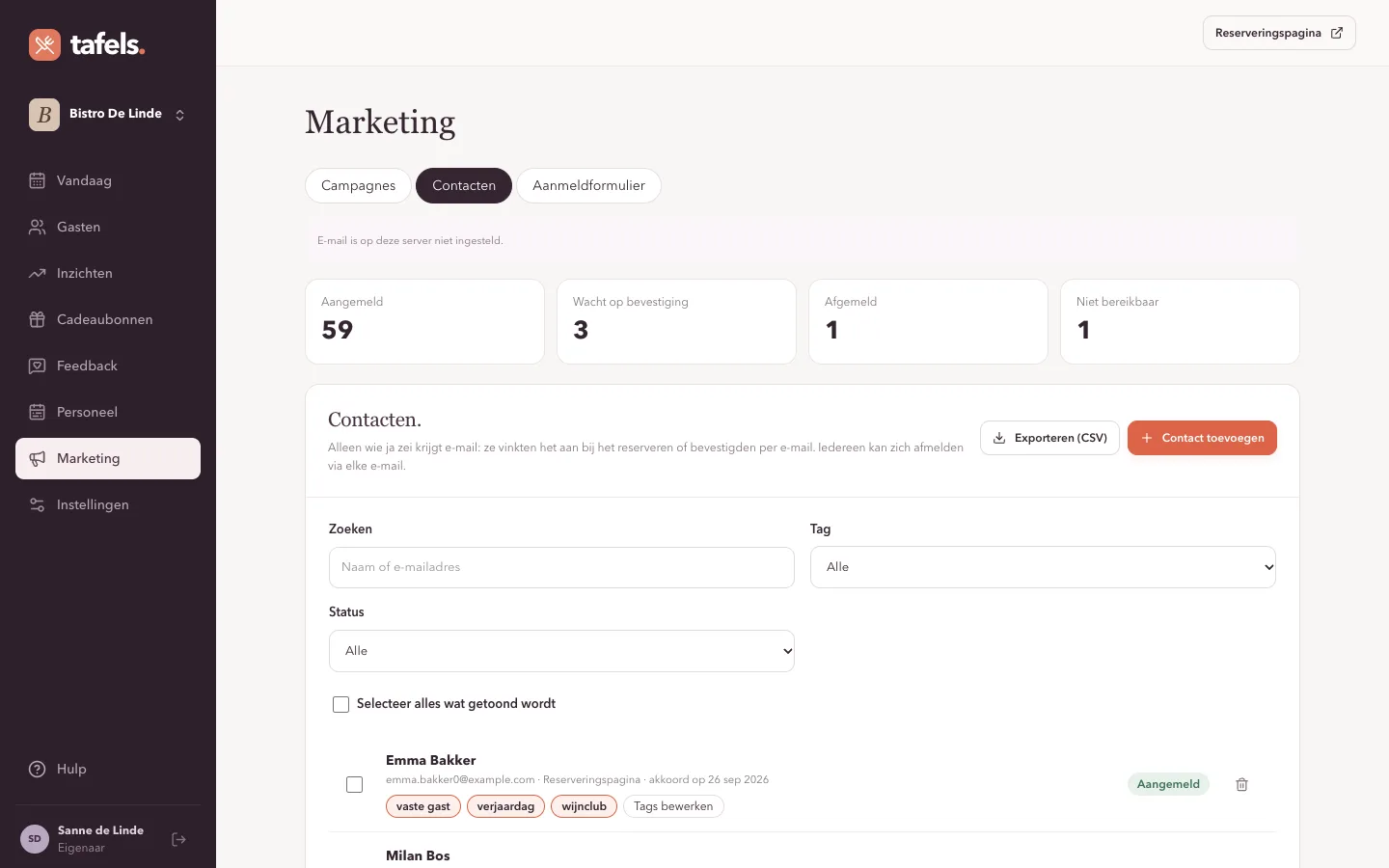
Task: Click the Hulp question-mark icon
Action: tap(38, 769)
